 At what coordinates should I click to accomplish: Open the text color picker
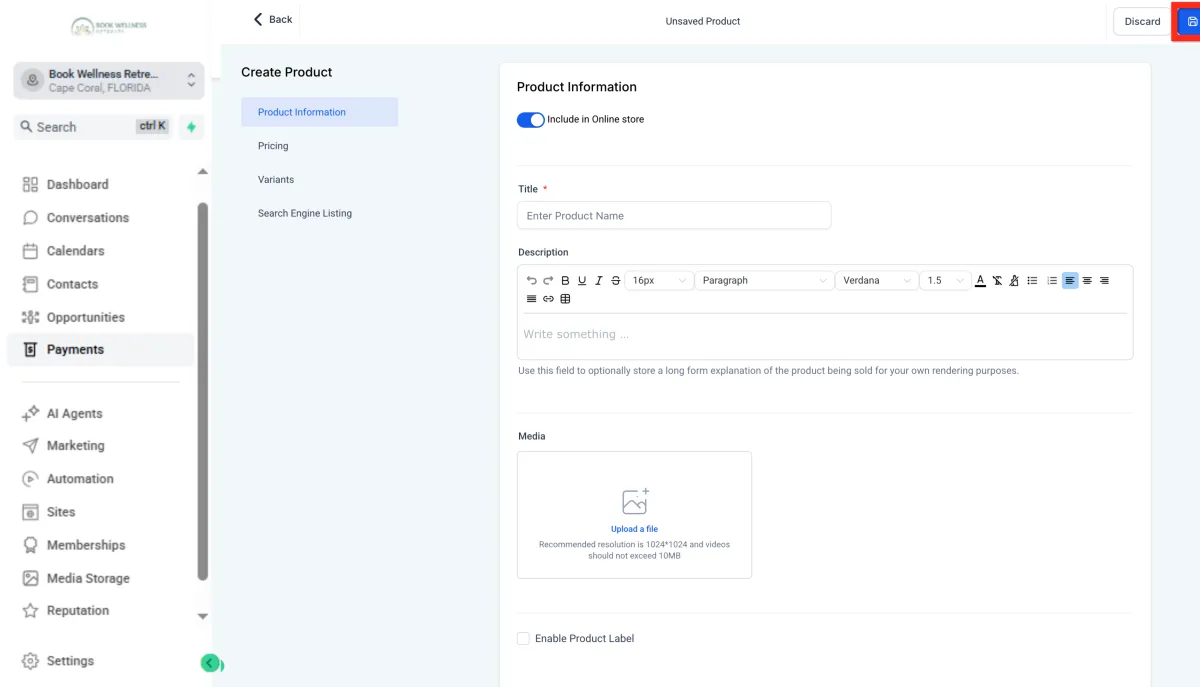[x=980, y=281]
